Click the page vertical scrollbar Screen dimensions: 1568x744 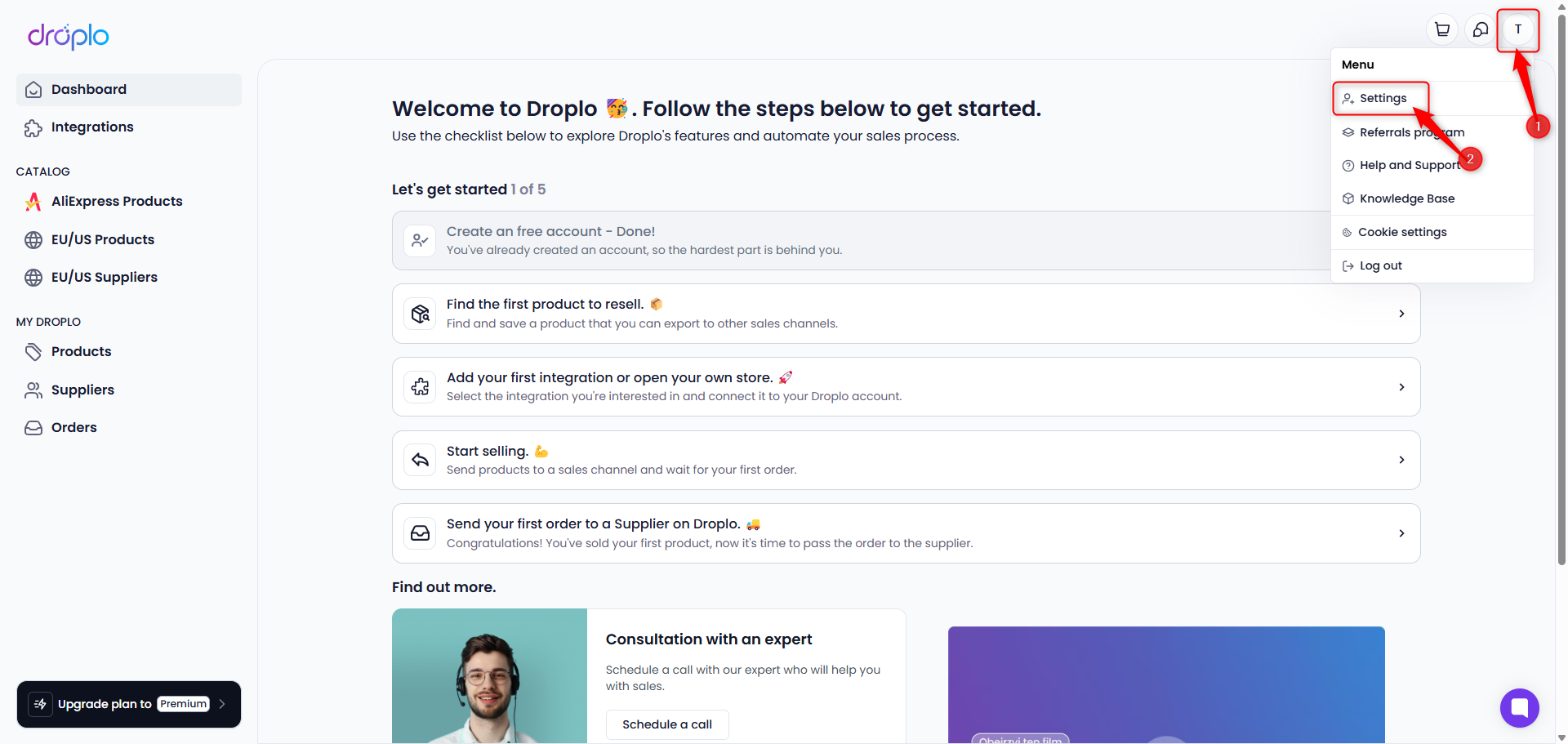click(1561, 290)
